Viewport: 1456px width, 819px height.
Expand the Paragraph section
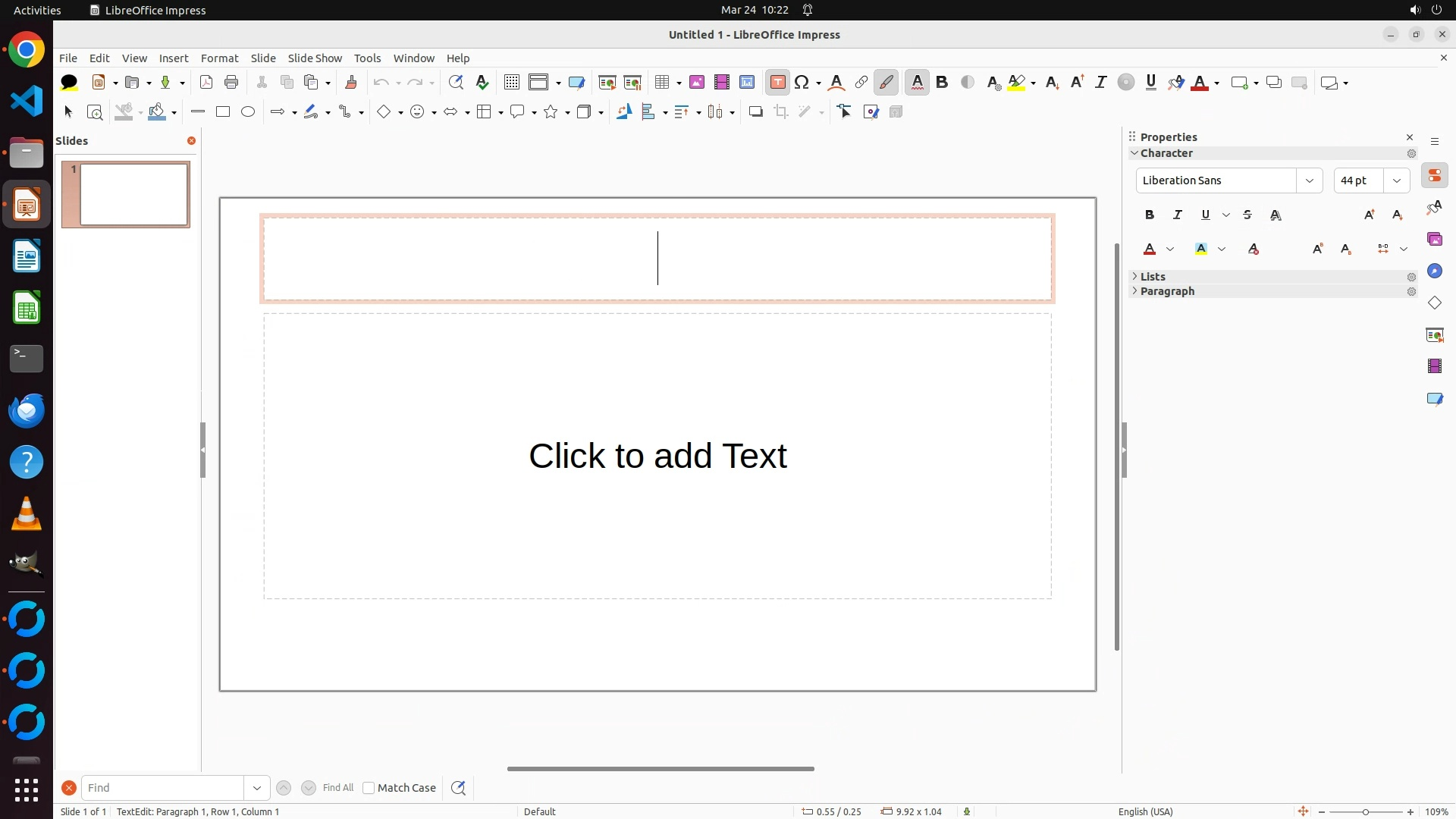pos(1167,291)
